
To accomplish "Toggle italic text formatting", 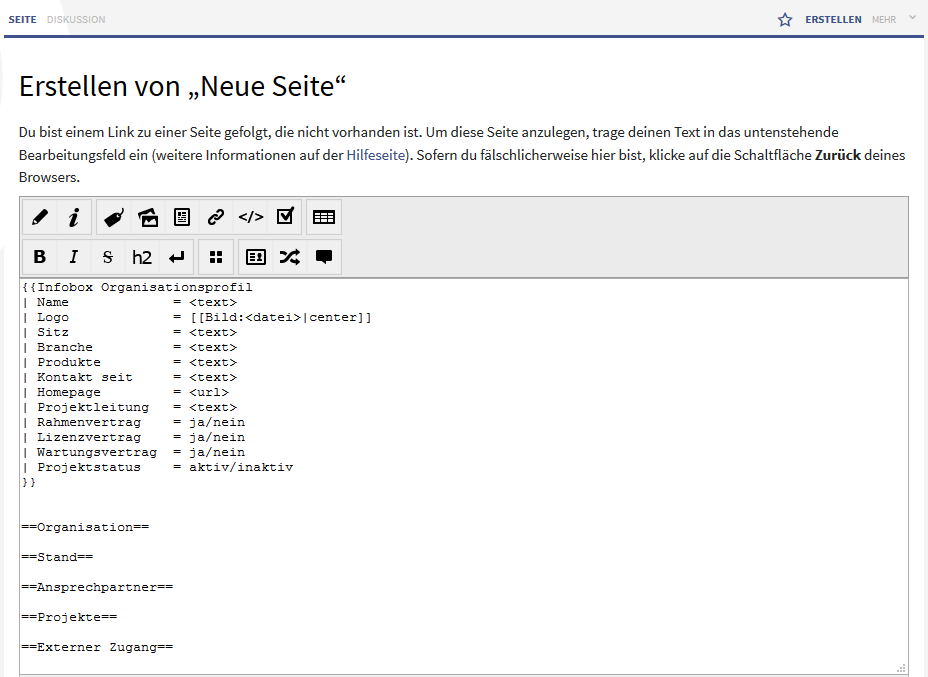I will [74, 257].
